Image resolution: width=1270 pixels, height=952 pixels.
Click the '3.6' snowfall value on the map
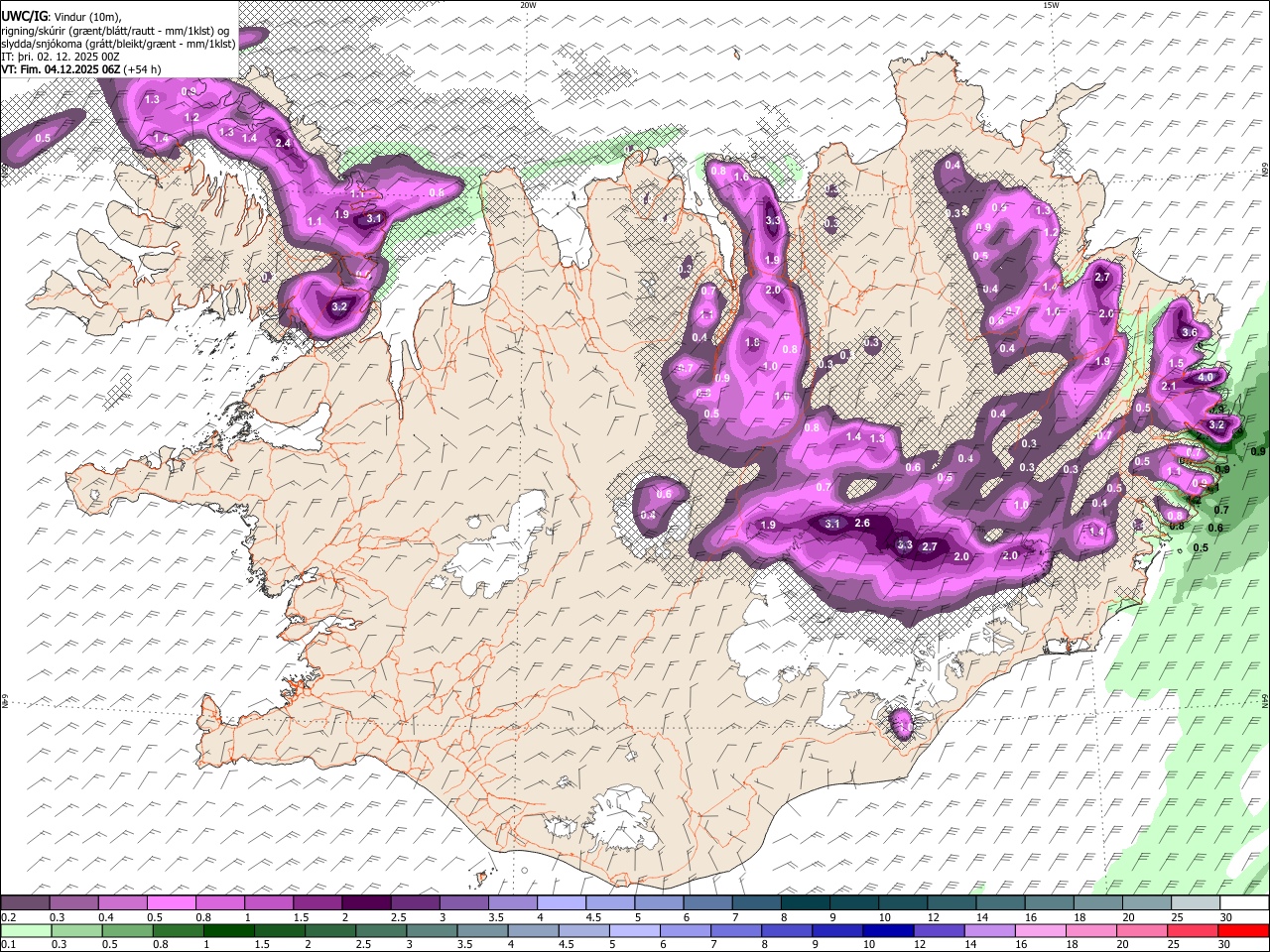click(1190, 332)
